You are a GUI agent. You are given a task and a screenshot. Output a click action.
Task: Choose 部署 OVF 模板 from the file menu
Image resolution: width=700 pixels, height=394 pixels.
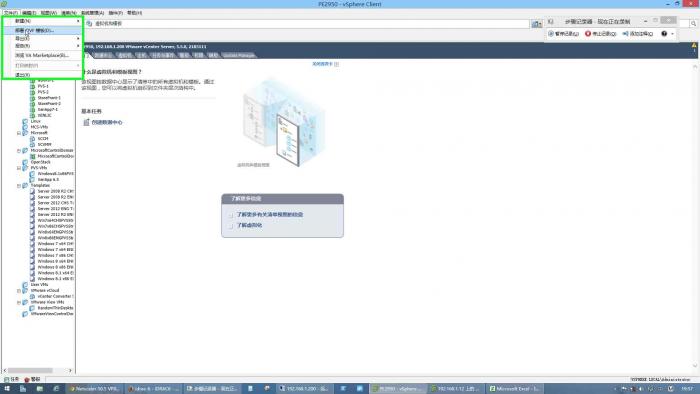(x=43, y=30)
